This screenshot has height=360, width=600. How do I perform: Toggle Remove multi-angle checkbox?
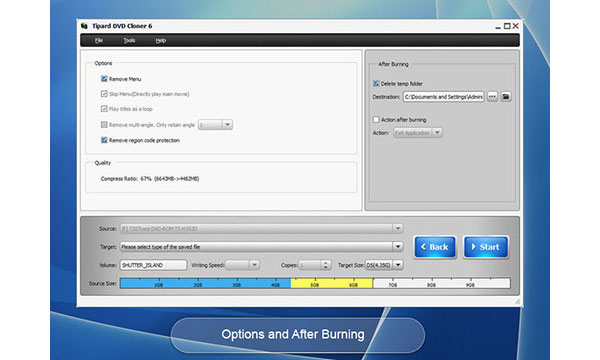tap(104, 125)
